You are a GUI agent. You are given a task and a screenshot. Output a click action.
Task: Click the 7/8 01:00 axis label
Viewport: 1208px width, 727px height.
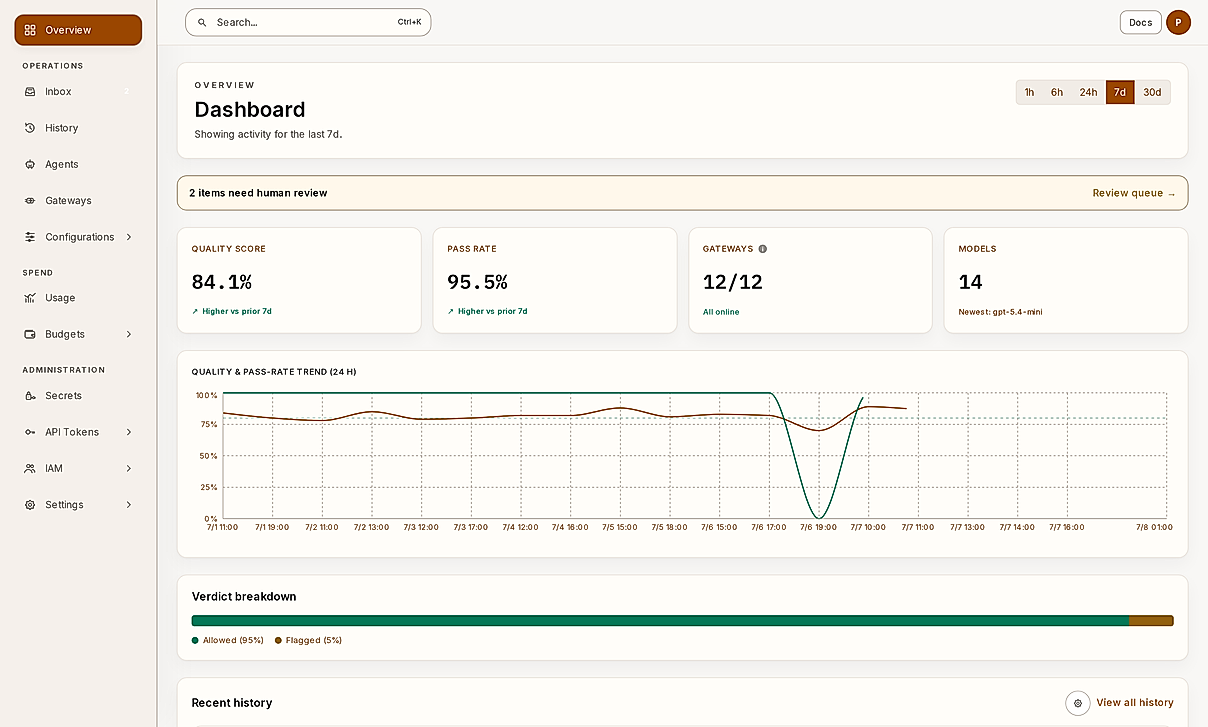pos(1154,527)
